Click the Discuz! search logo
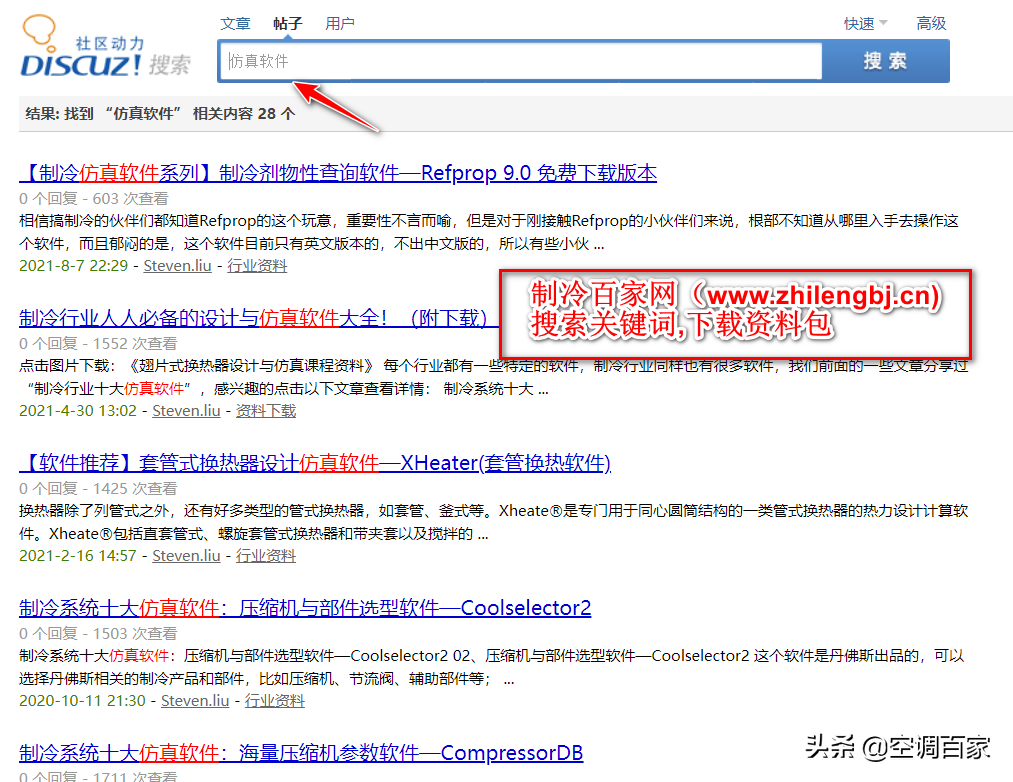Screen dimensions: 1013x782 (106, 47)
